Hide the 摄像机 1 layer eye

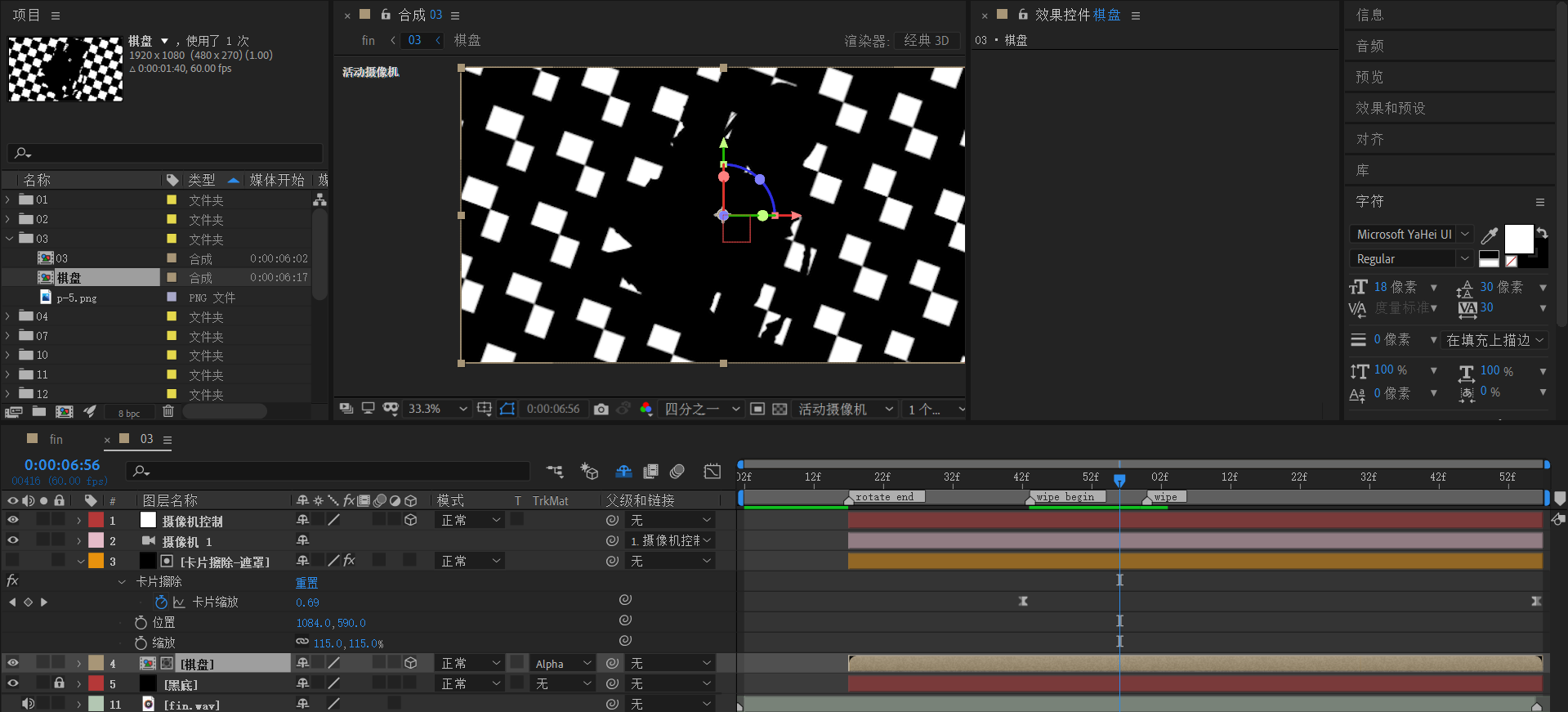pos(12,540)
